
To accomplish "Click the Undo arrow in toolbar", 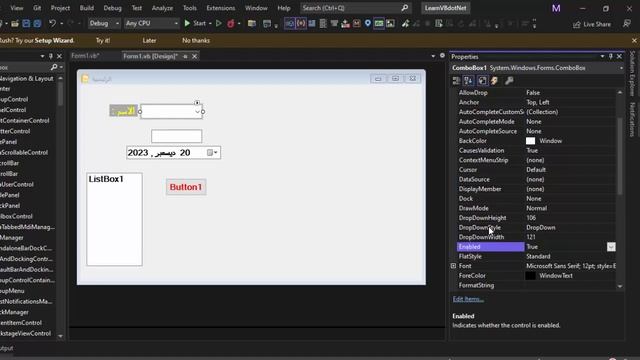I will point(53,24).
